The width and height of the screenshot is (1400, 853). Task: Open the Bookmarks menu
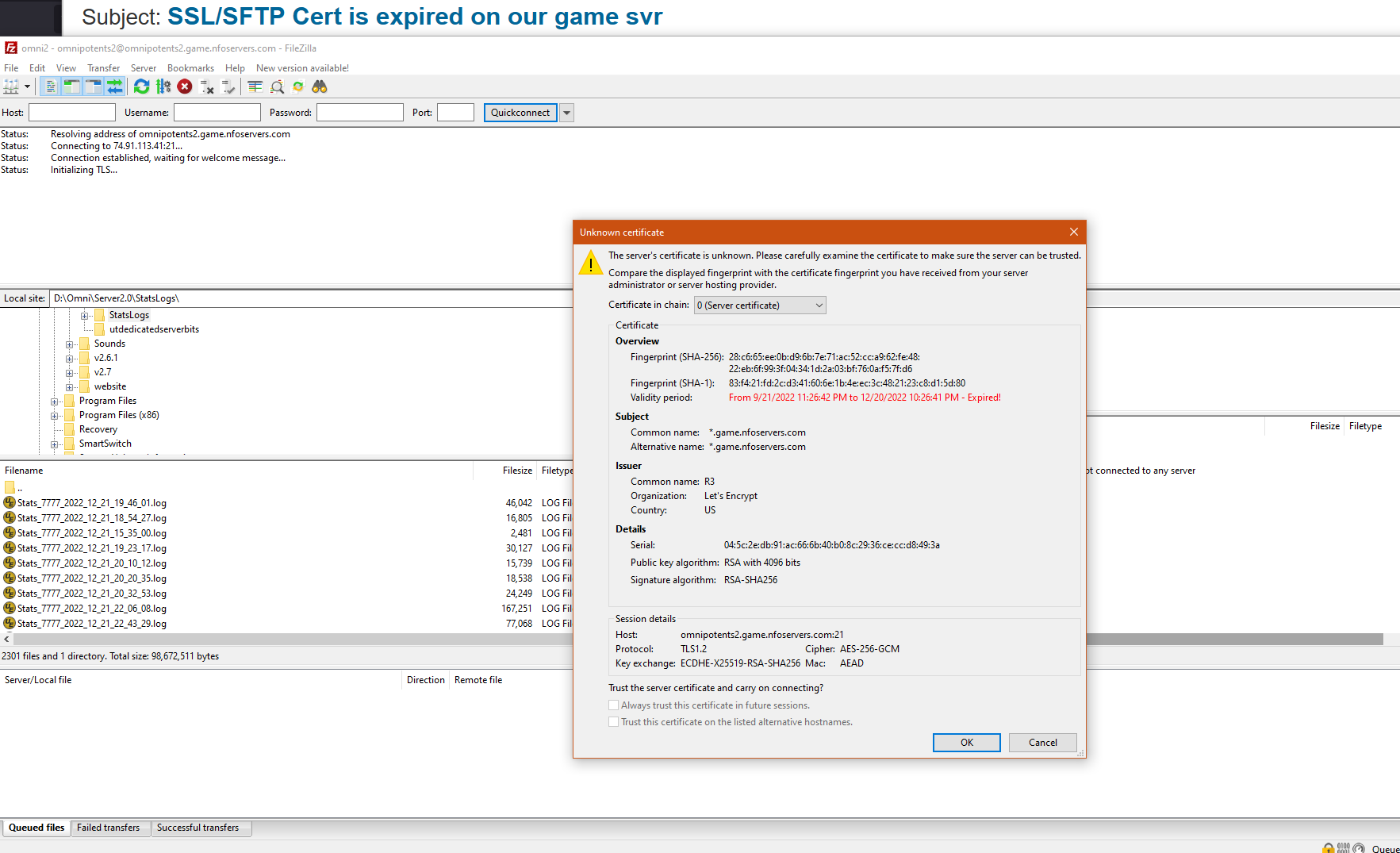point(190,68)
